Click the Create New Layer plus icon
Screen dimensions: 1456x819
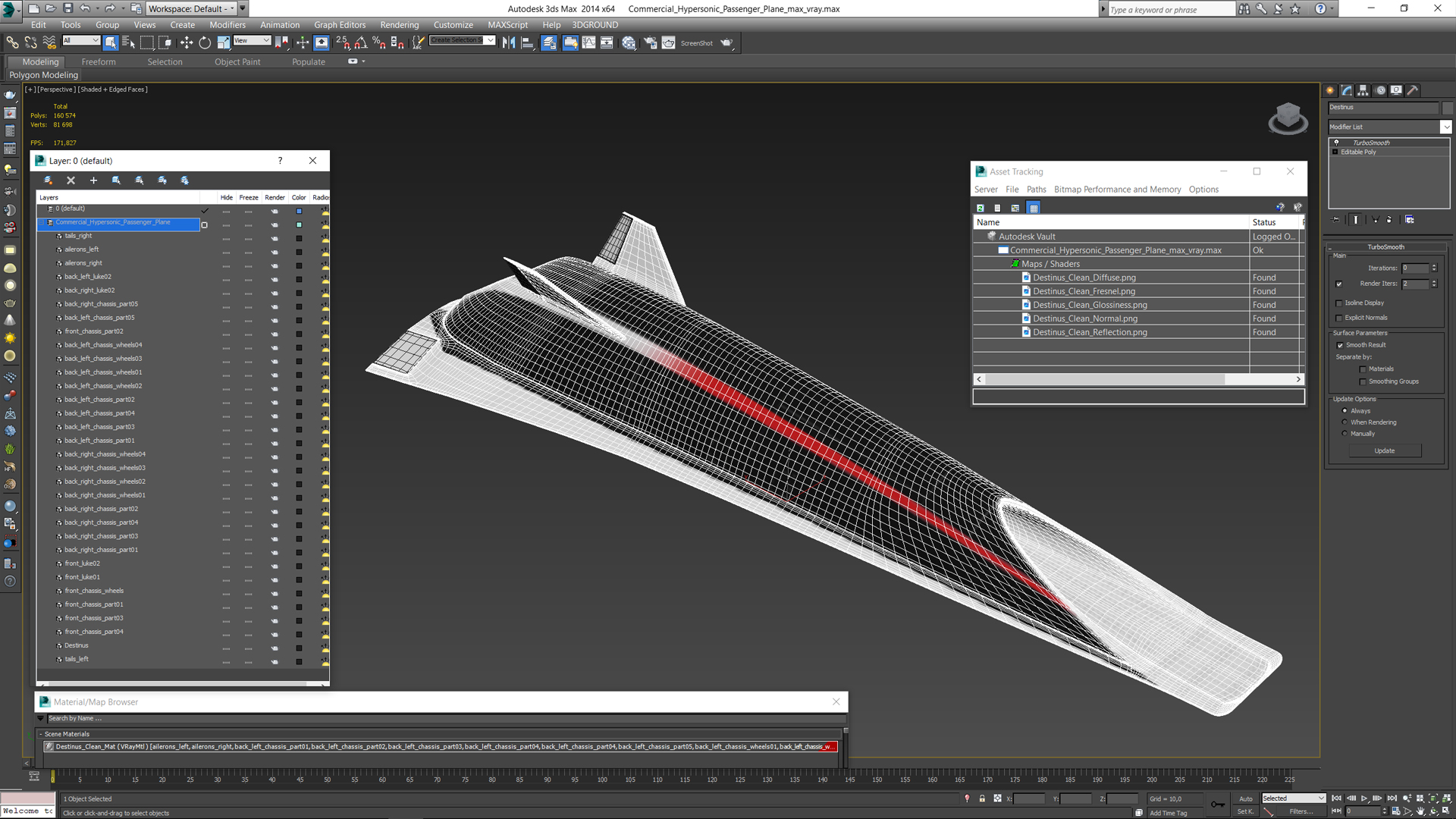[93, 180]
